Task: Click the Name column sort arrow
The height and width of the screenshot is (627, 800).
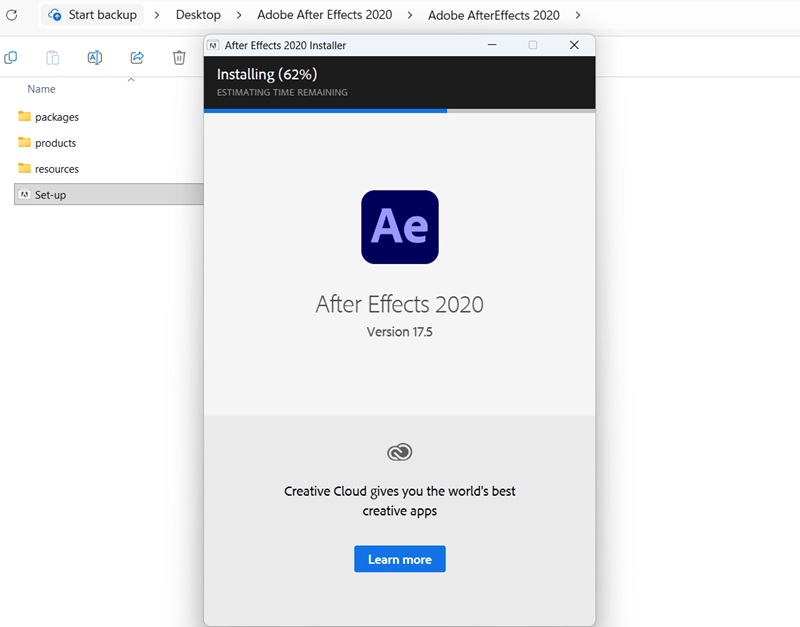Action: coord(130,82)
